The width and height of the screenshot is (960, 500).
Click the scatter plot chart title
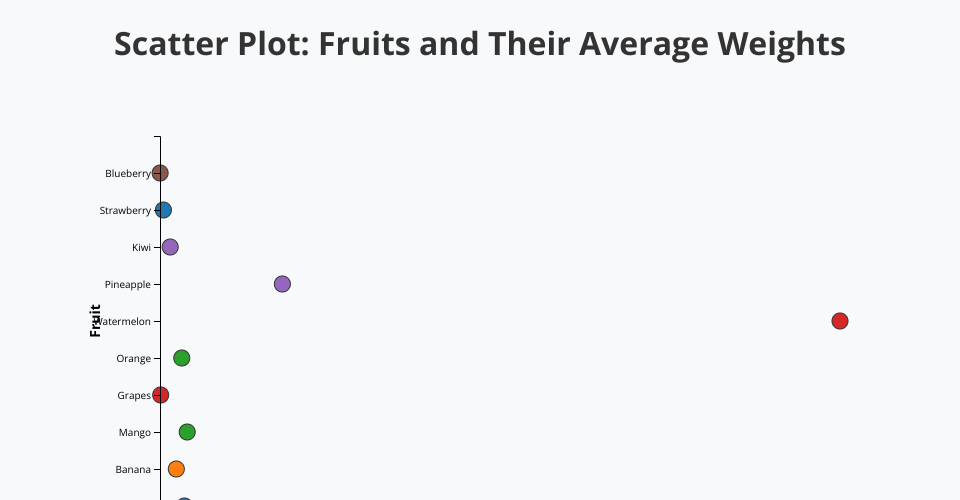[480, 44]
